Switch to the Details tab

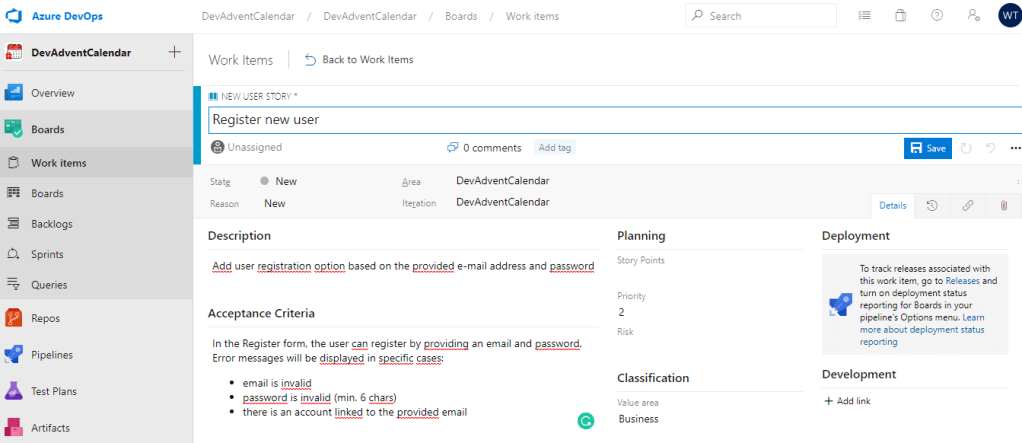(892, 205)
